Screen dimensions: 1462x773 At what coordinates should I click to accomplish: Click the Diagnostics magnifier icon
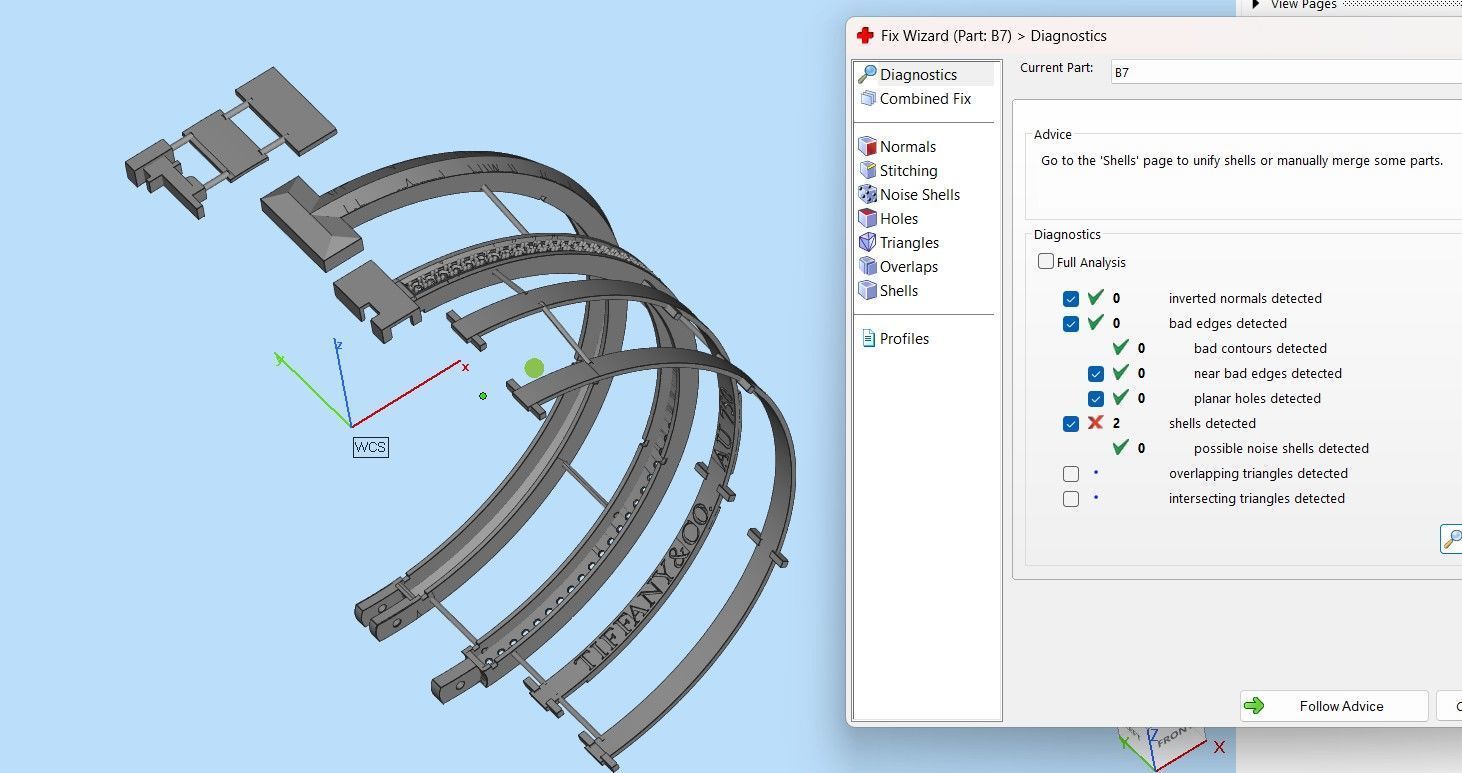(867, 74)
